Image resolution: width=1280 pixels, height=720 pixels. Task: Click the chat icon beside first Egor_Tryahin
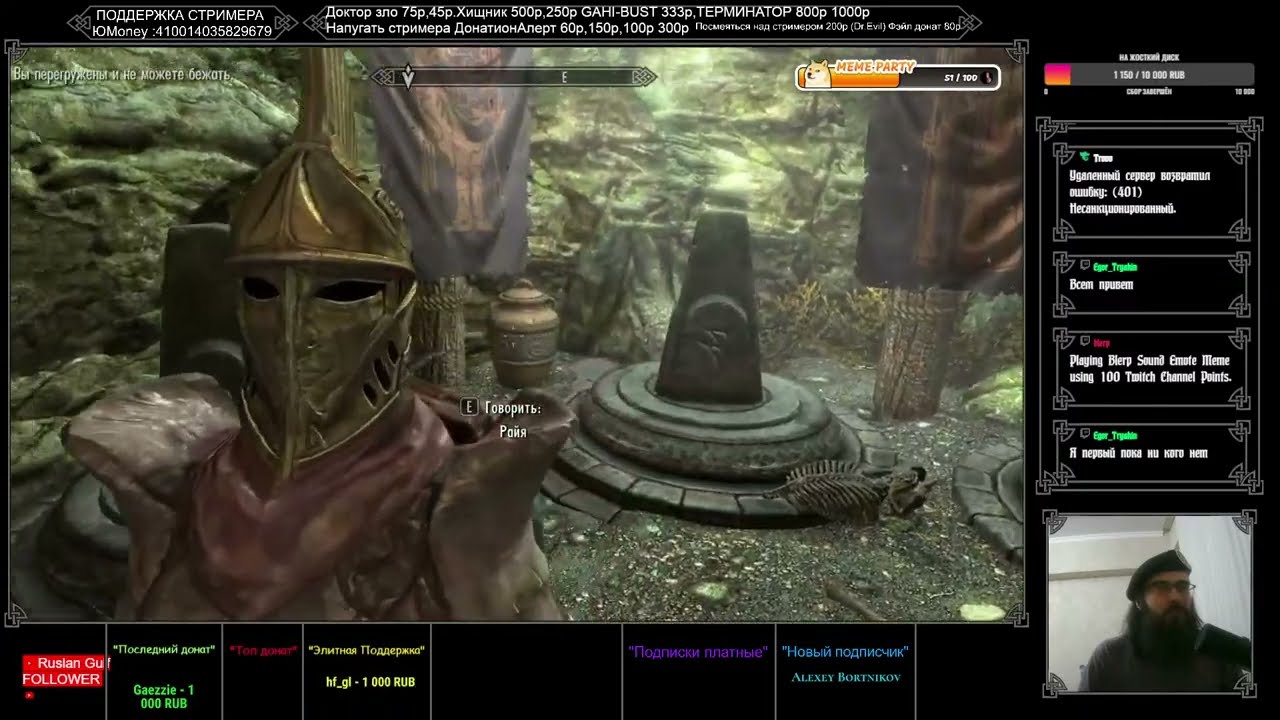click(1084, 267)
